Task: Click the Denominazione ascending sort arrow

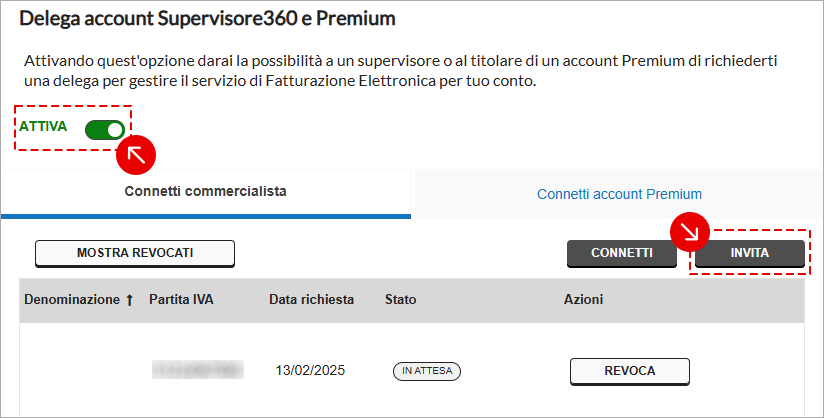Action: click(130, 300)
